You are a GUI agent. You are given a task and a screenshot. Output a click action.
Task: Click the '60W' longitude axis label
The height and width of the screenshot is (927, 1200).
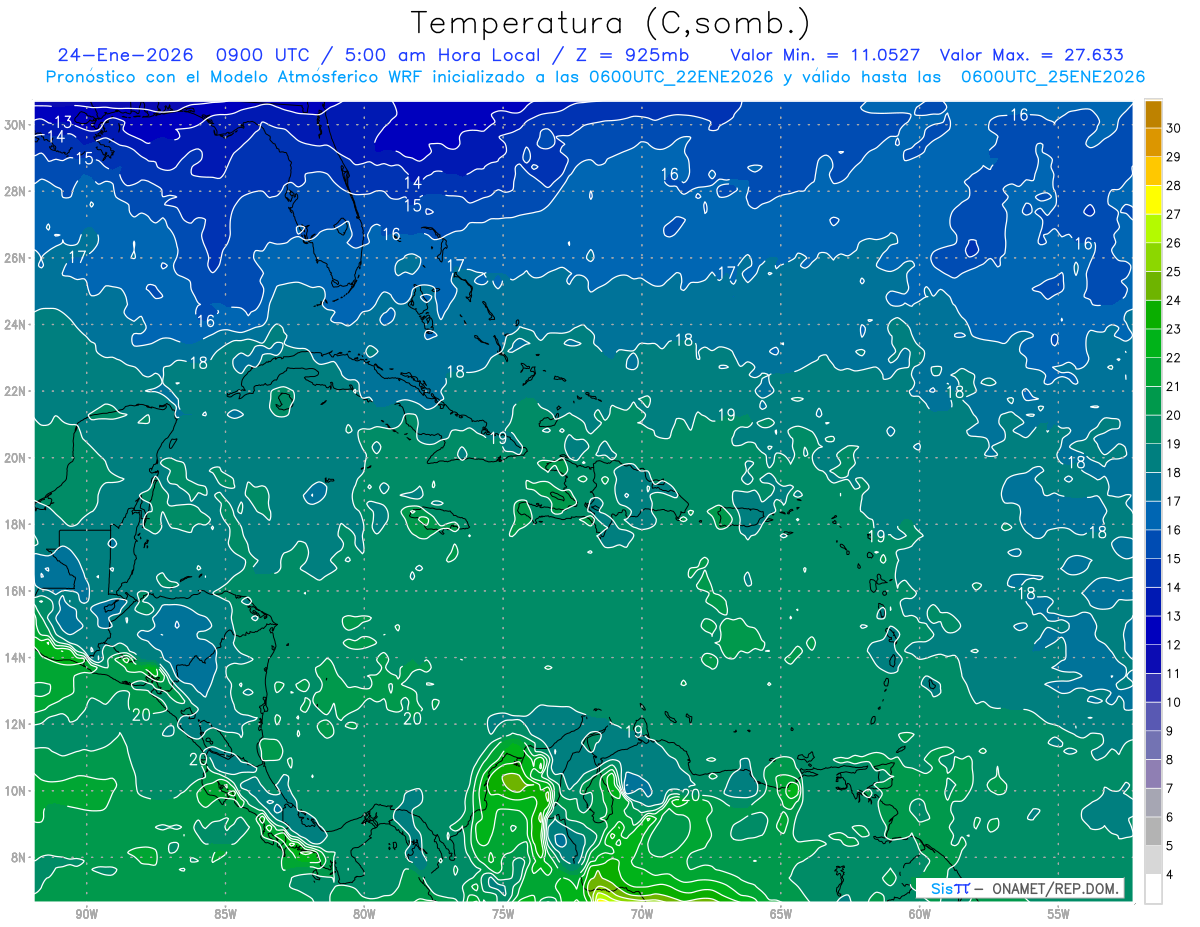coord(920,914)
